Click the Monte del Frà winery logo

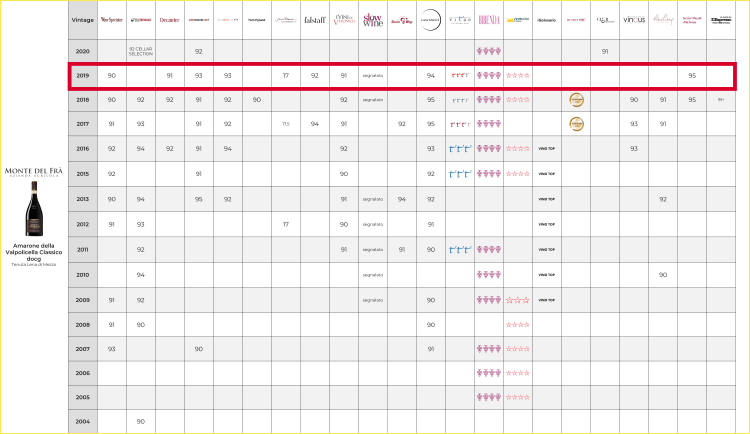click(x=33, y=172)
